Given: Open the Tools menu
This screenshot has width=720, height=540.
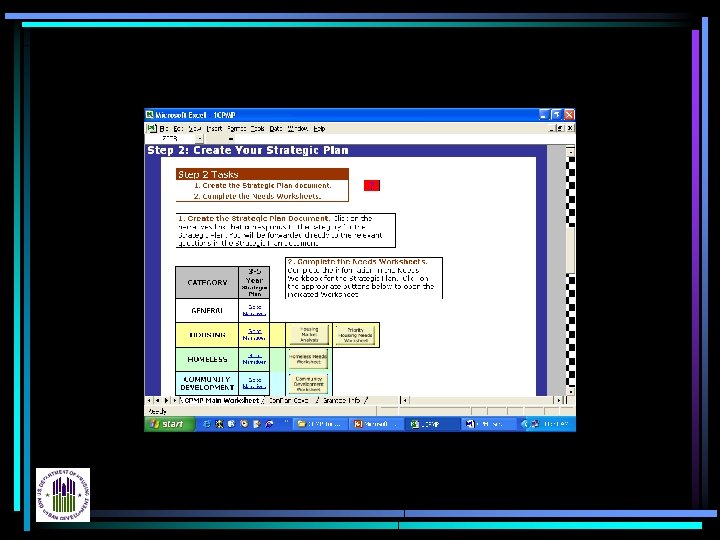Looking at the screenshot, I should click(x=257, y=129).
